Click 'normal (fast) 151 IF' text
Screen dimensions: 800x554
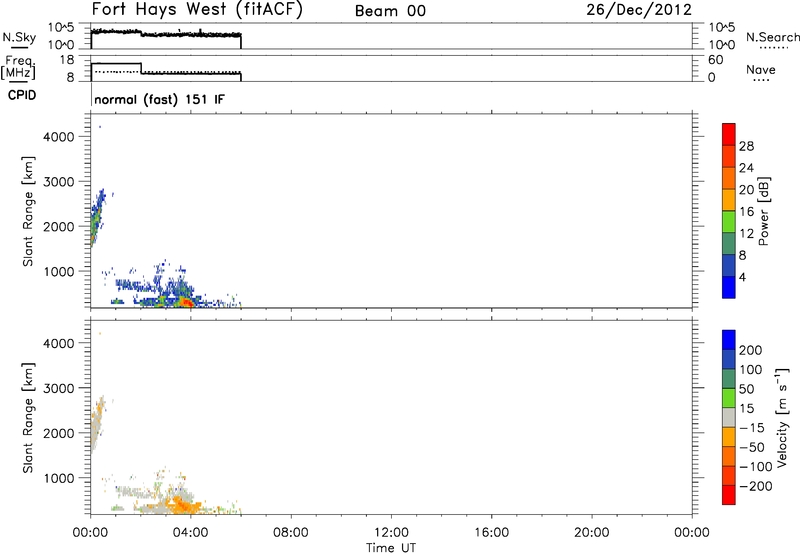click(159, 99)
